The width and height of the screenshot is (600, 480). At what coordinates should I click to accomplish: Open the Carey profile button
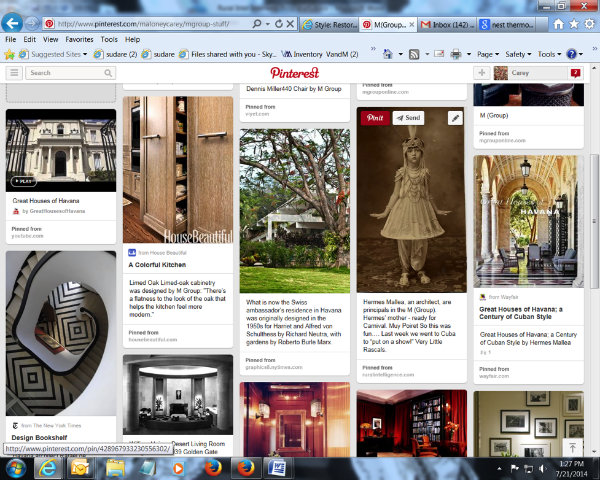(530, 73)
